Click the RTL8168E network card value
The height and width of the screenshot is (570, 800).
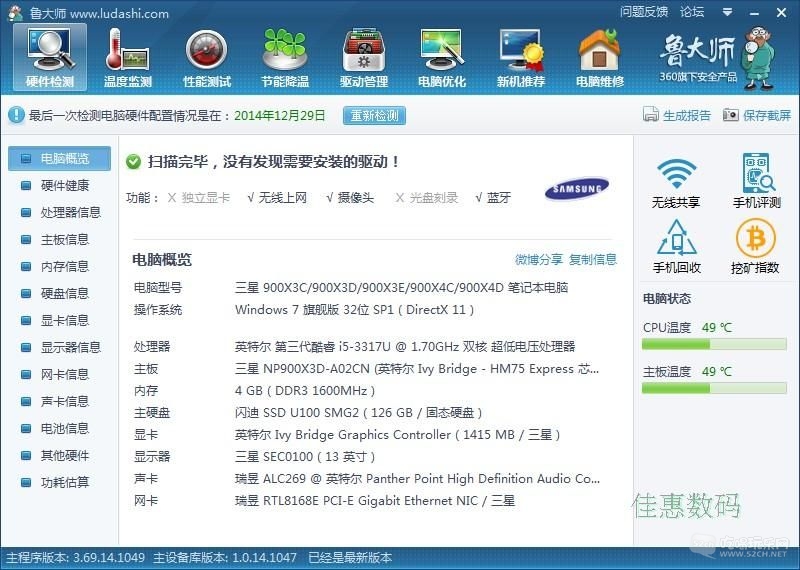click(x=374, y=501)
